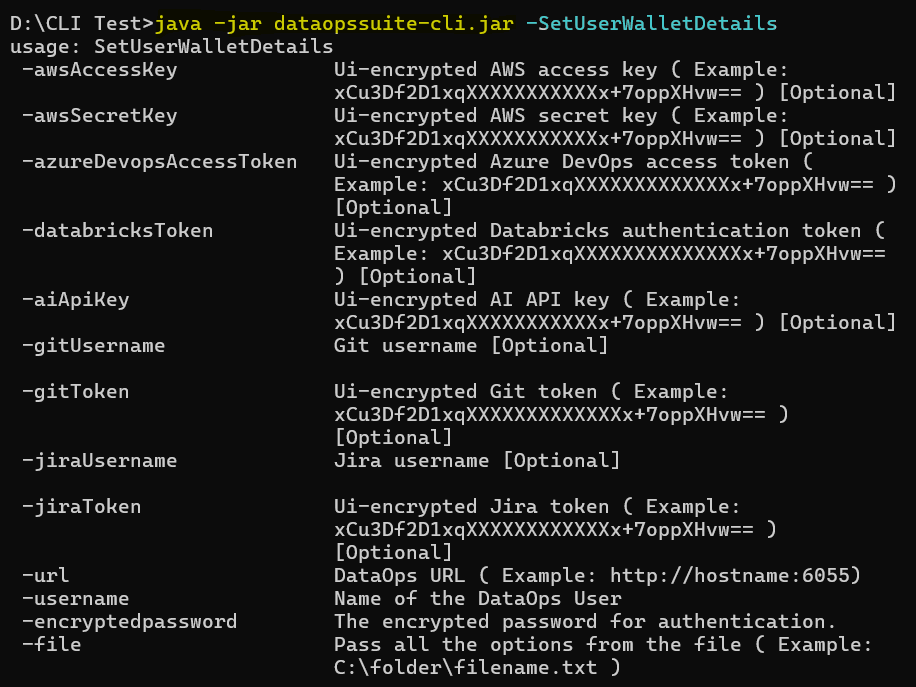Click on the -aiApiKey option

[75, 300]
